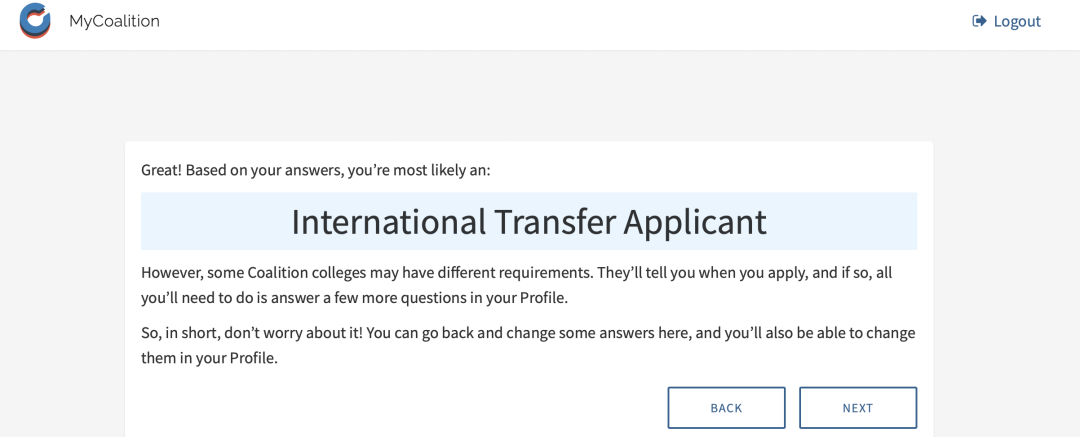
Task: Click empty header space beside MyCoalition title
Action: point(551,25)
